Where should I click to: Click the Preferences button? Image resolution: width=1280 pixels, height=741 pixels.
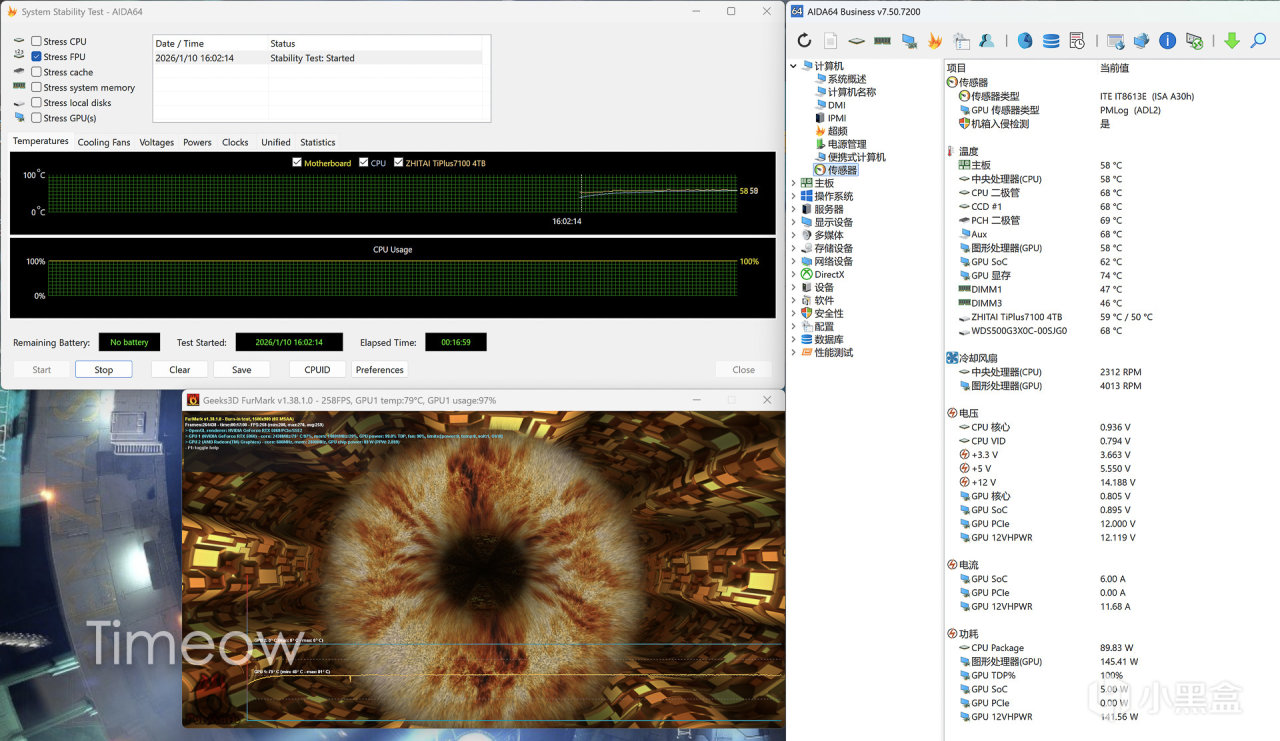pos(380,369)
